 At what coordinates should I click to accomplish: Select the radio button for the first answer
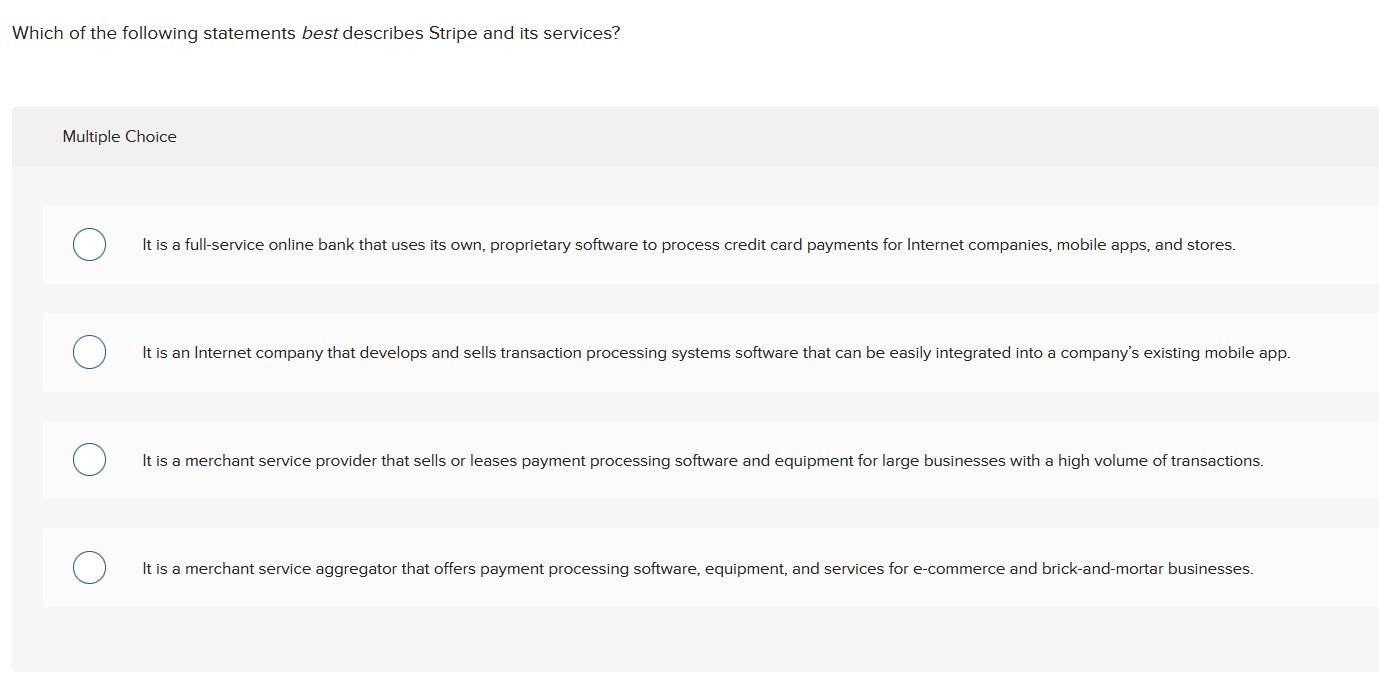point(89,244)
